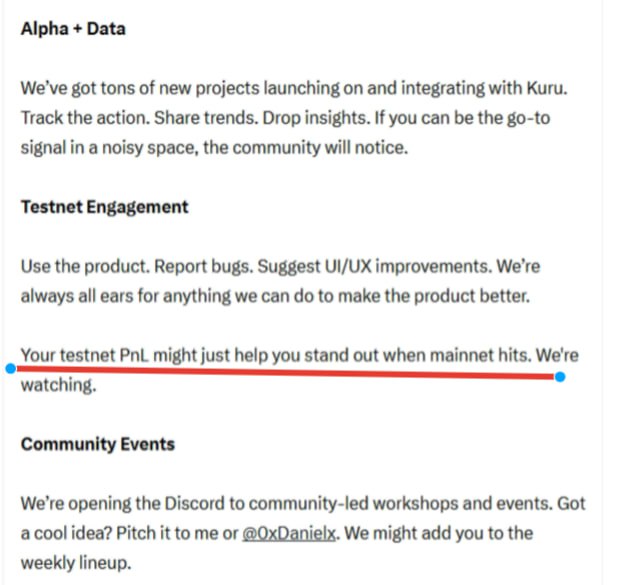Click the phrase "Report bugs."
The height and width of the screenshot is (585, 630).
pyautogui.click(x=204, y=266)
